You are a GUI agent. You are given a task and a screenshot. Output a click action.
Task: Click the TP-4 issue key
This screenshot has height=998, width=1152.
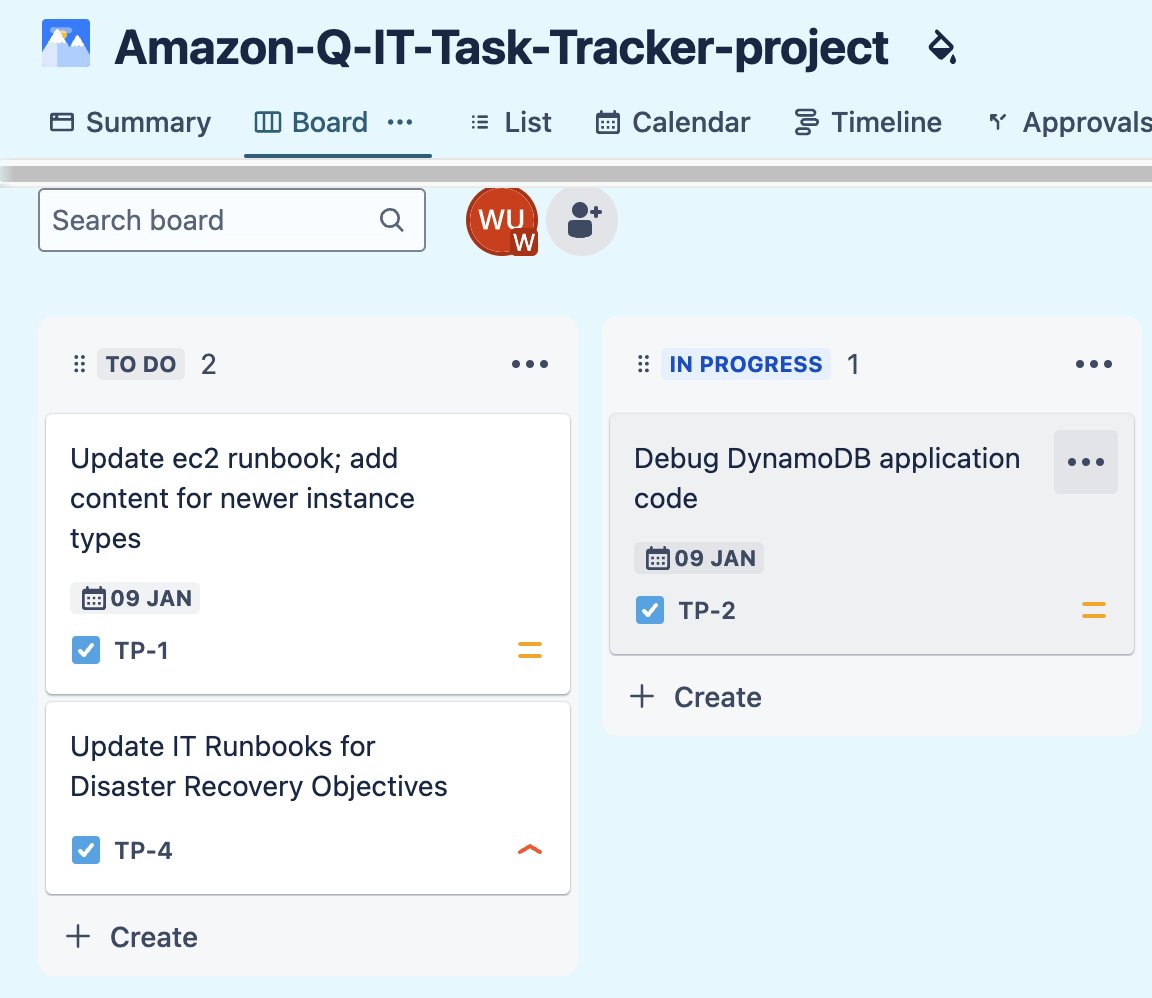pos(143,850)
